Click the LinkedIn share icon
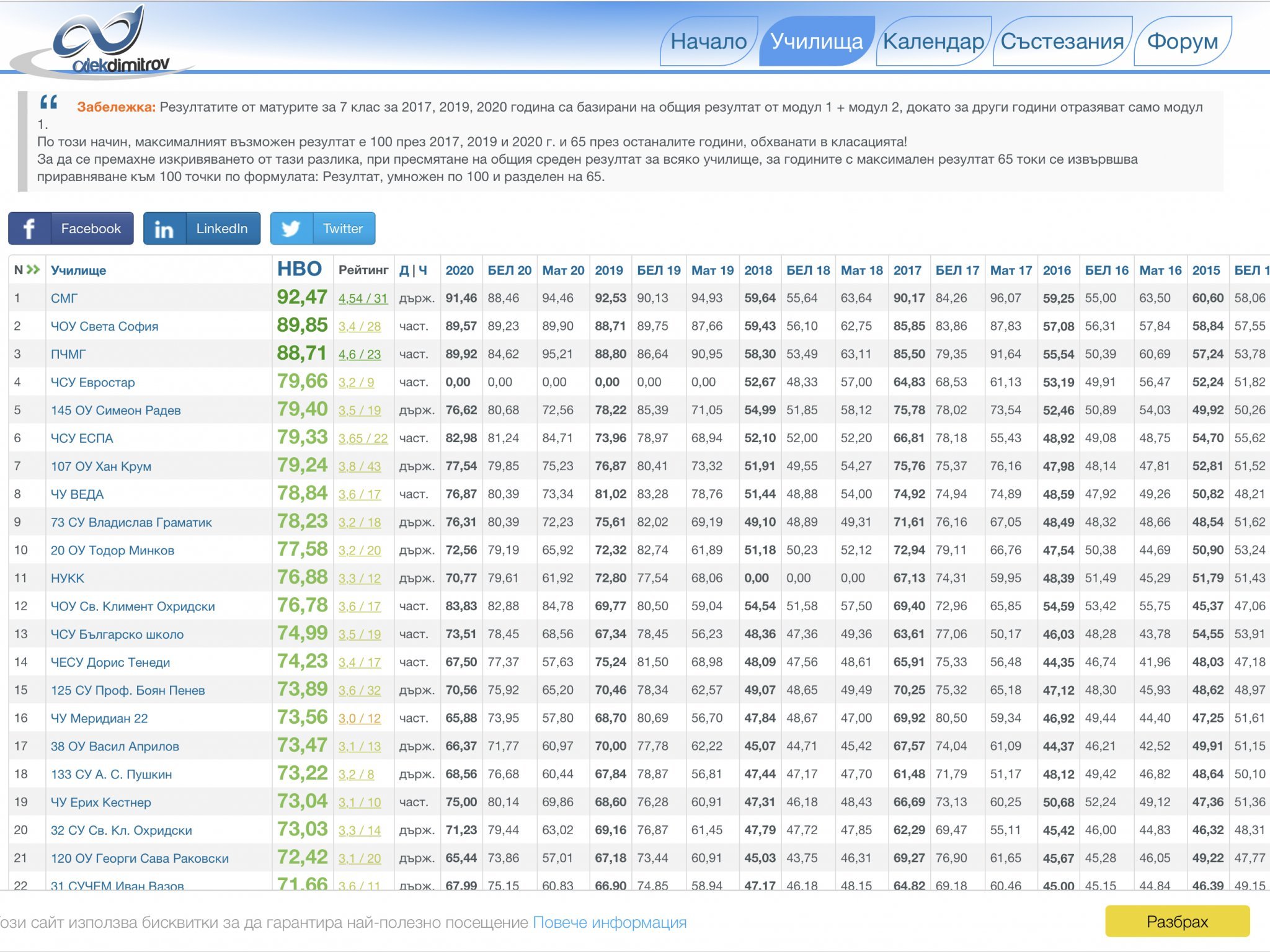The height and width of the screenshot is (952, 1270). (164, 229)
